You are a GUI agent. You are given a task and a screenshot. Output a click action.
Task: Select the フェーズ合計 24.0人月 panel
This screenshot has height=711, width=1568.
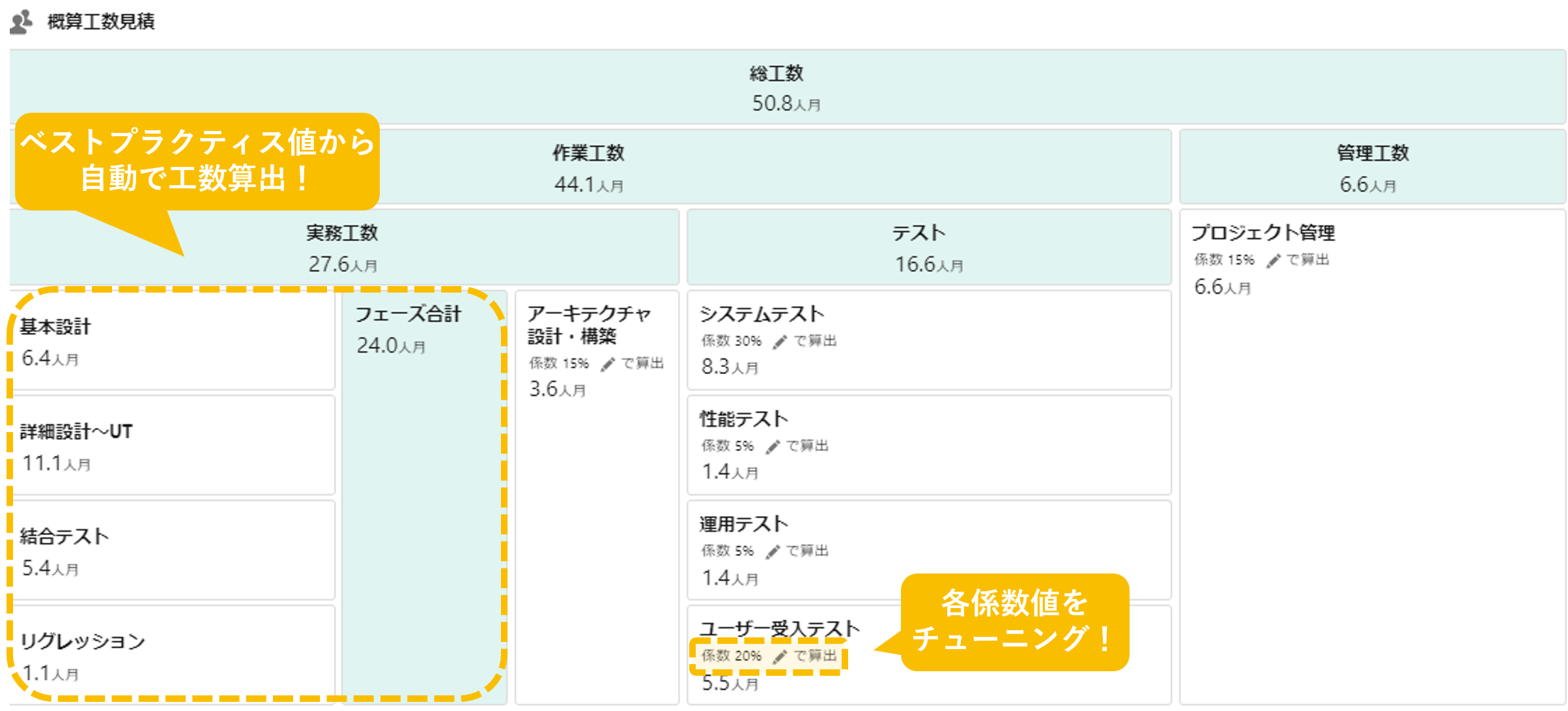click(423, 495)
